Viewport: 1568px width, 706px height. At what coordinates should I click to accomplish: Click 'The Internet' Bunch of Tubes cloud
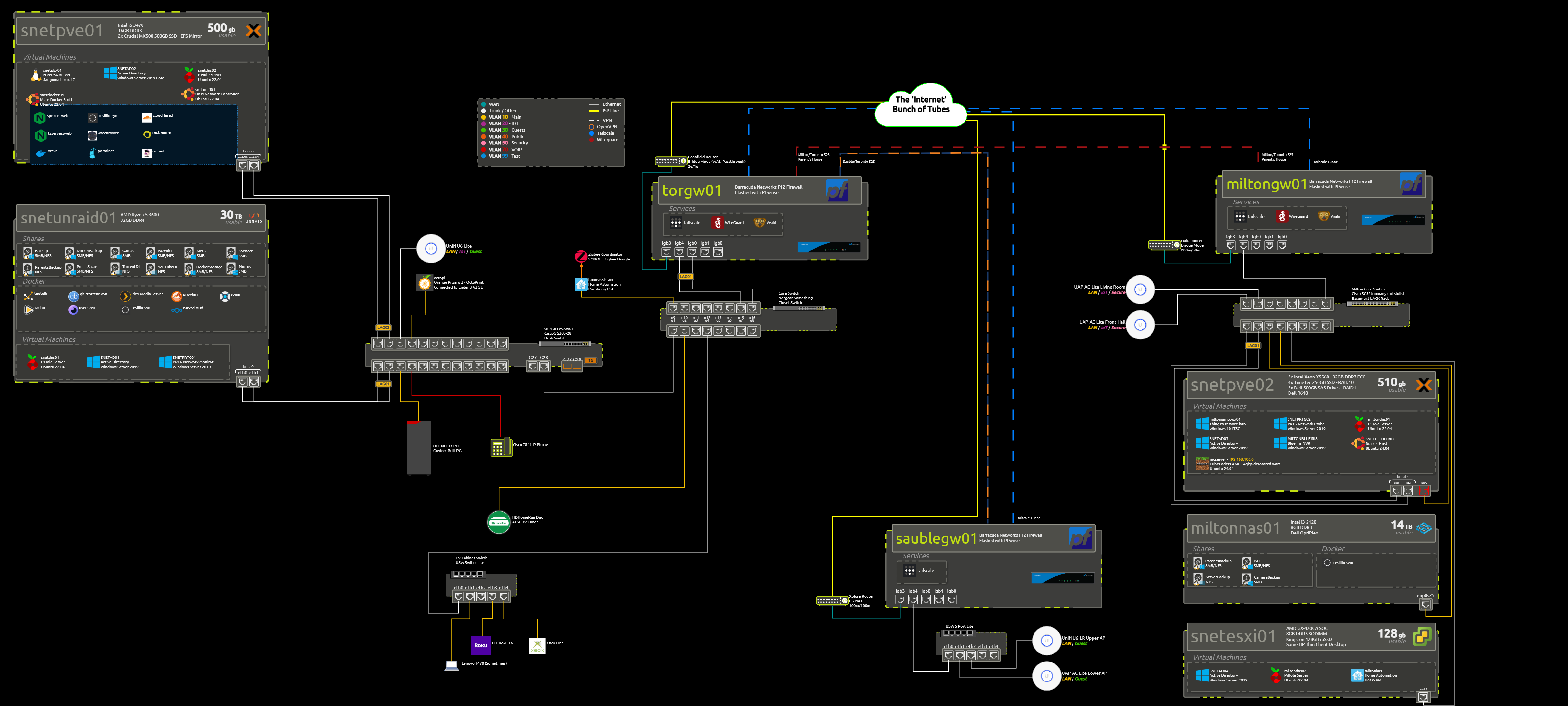tap(920, 105)
